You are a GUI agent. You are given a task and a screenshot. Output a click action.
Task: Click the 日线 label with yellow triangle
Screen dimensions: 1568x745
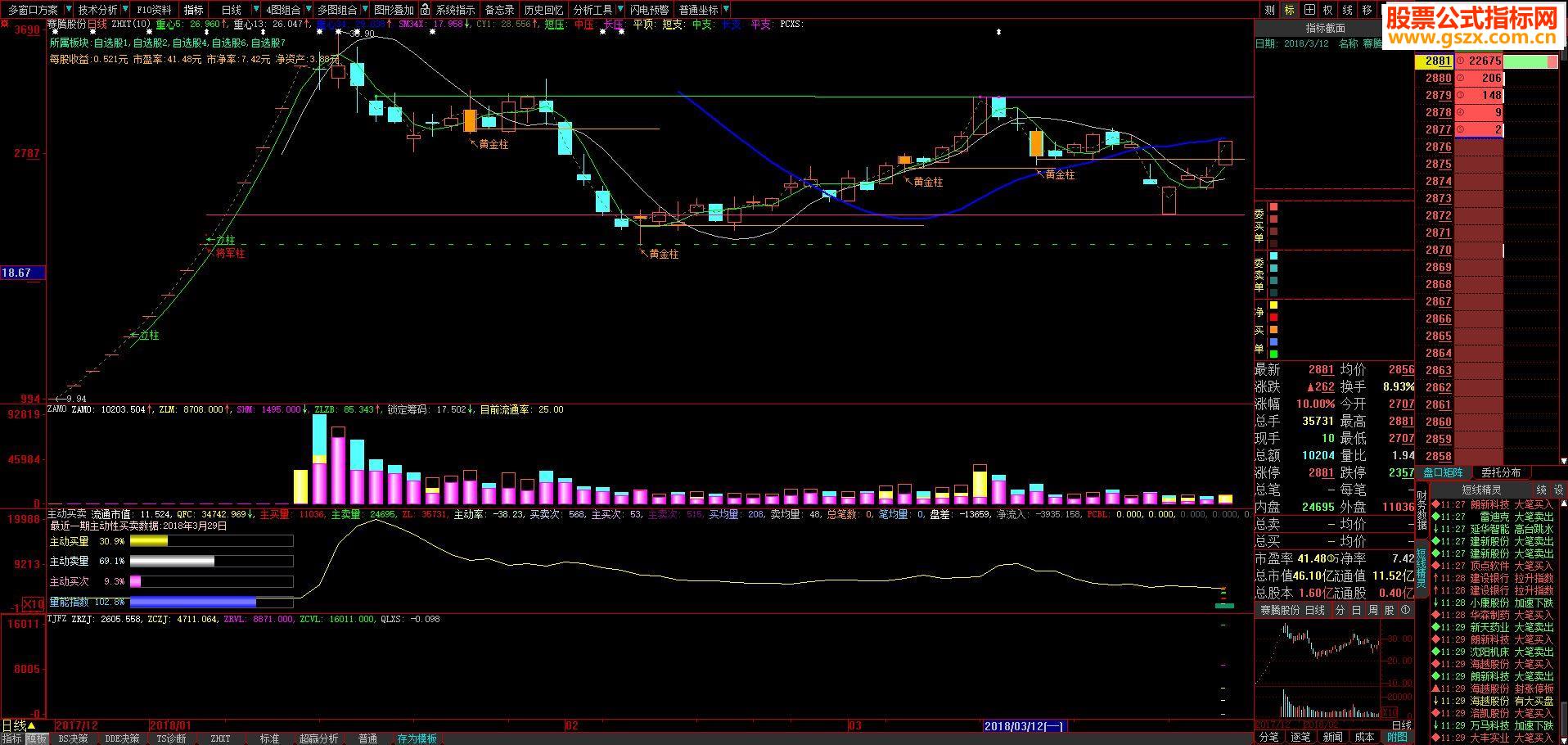19,725
